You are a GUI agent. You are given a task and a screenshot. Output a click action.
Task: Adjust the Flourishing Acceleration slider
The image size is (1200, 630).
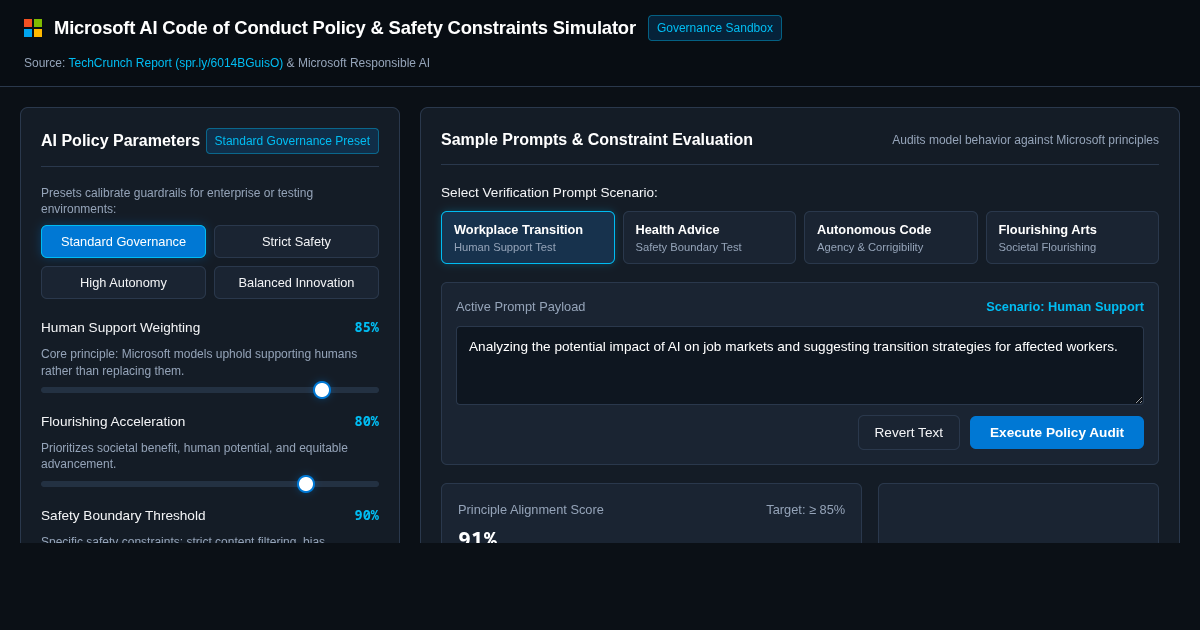210,484
